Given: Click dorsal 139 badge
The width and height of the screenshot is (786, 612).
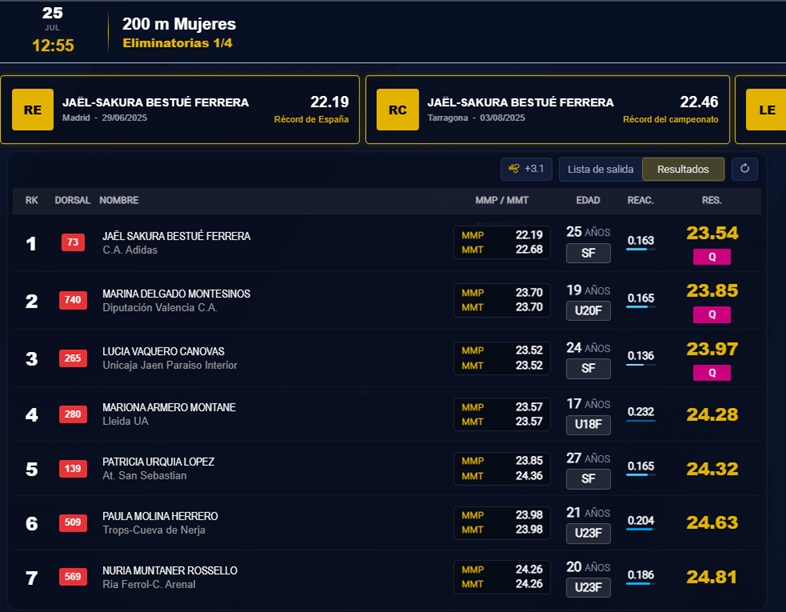Looking at the screenshot, I should pyautogui.click(x=73, y=468).
